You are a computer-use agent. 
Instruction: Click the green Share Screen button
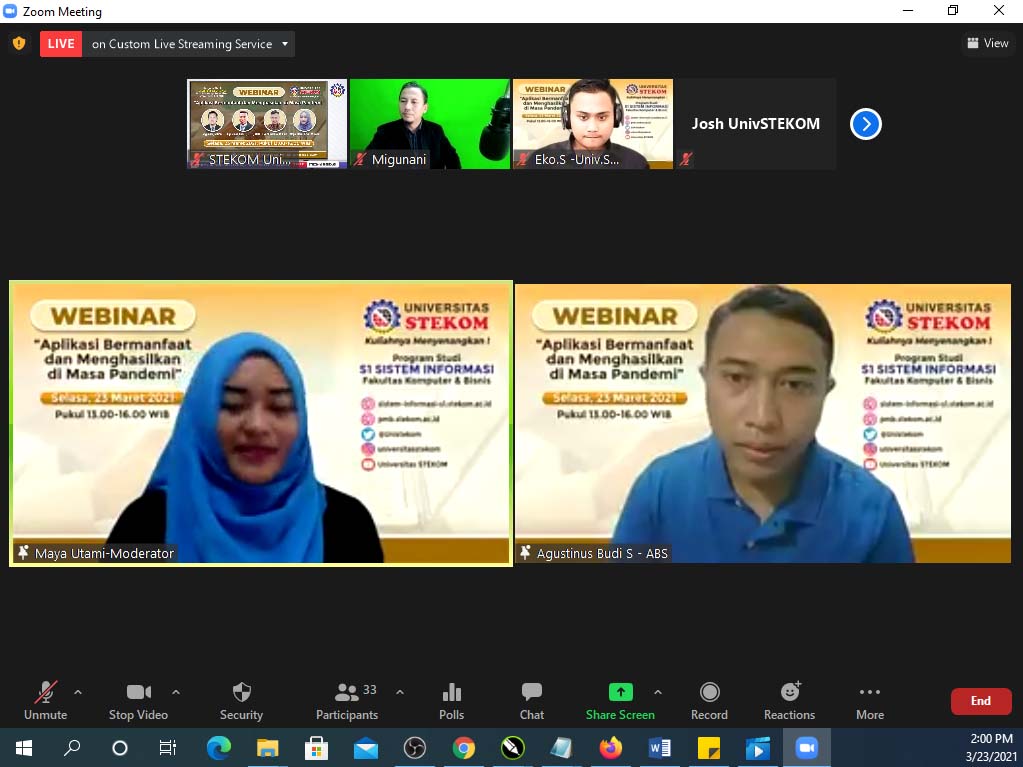click(x=620, y=702)
